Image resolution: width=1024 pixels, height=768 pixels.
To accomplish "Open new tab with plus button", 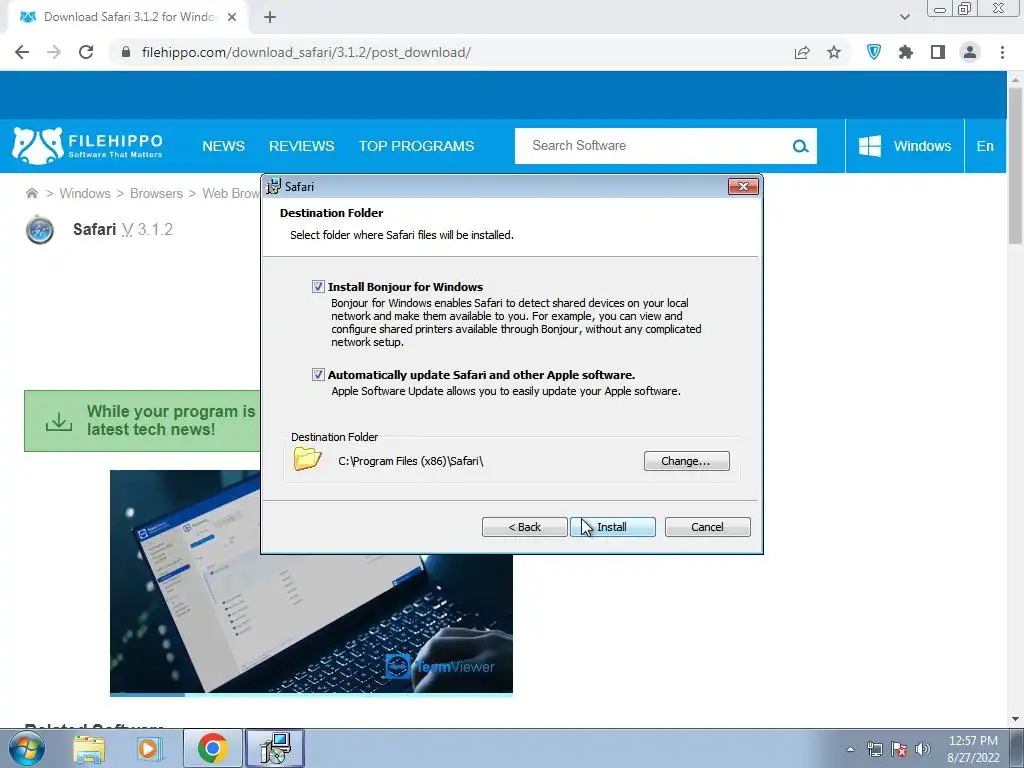I will (270, 17).
